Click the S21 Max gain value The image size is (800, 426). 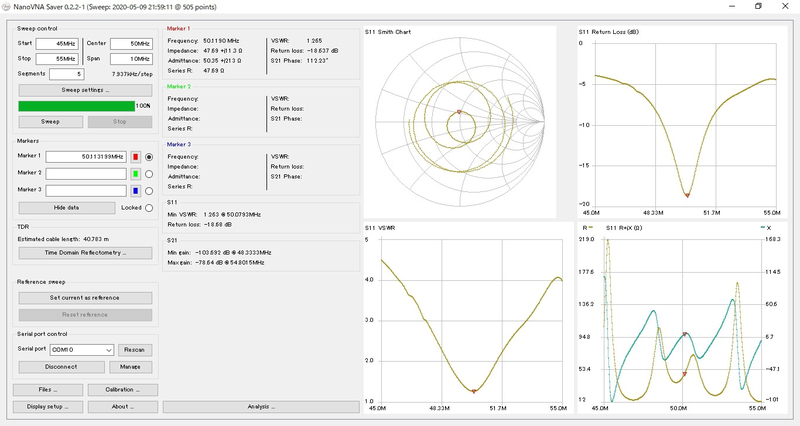[230, 263]
